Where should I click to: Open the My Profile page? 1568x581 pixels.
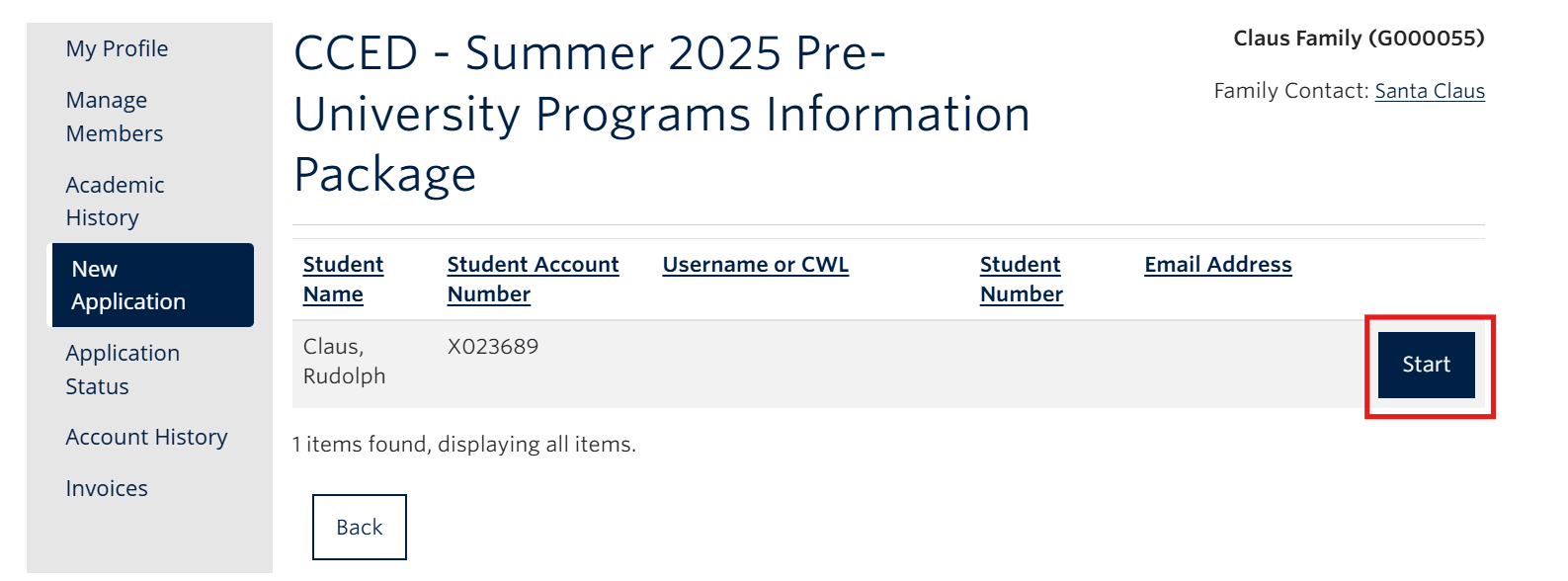116,47
